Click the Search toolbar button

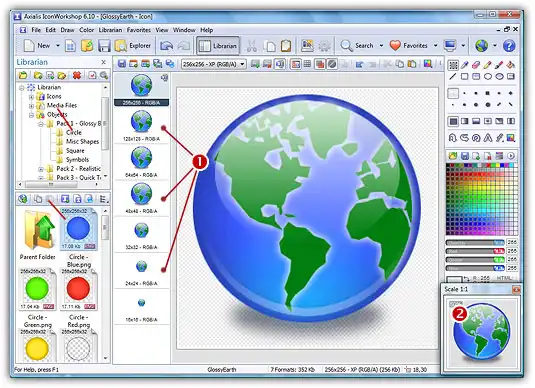point(357,45)
